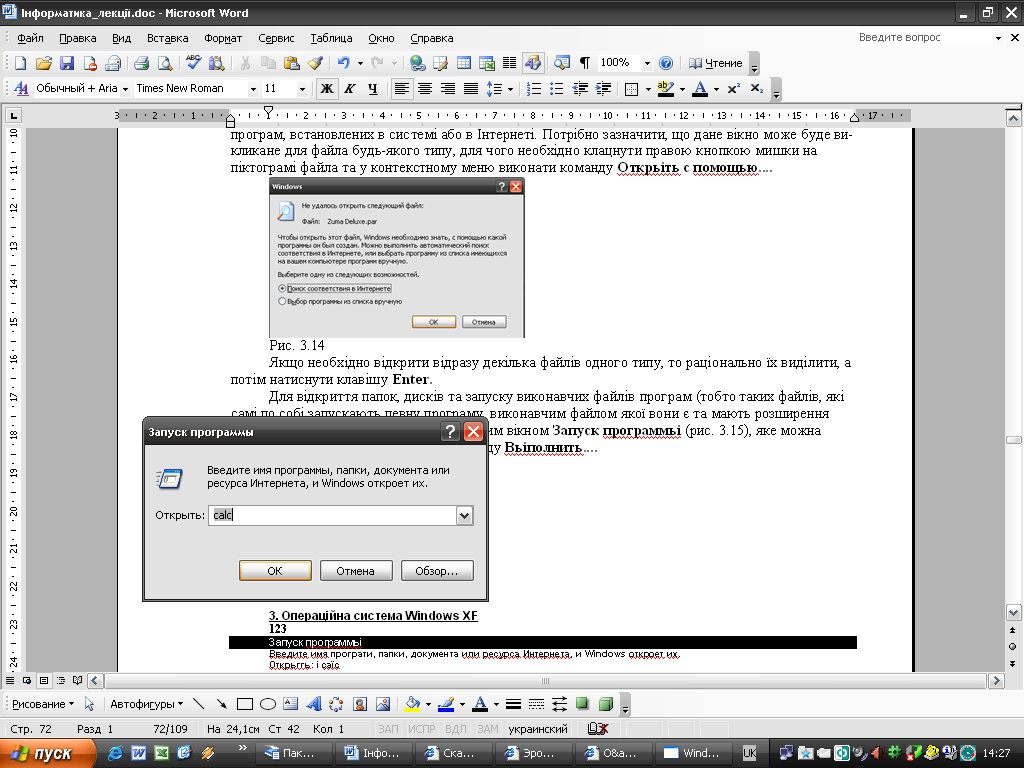Center the paragraph text
The width and height of the screenshot is (1024, 768).
pyautogui.click(x=425, y=89)
